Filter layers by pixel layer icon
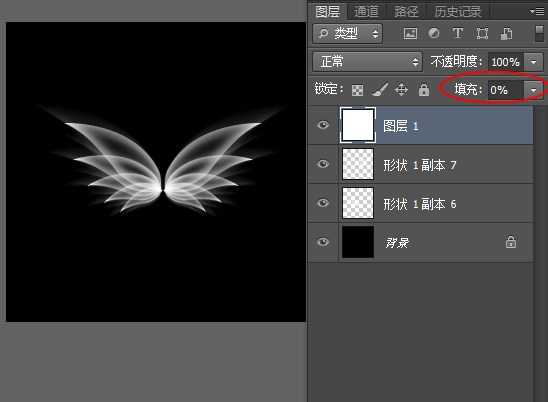This screenshot has height=402, width=548. click(410, 34)
